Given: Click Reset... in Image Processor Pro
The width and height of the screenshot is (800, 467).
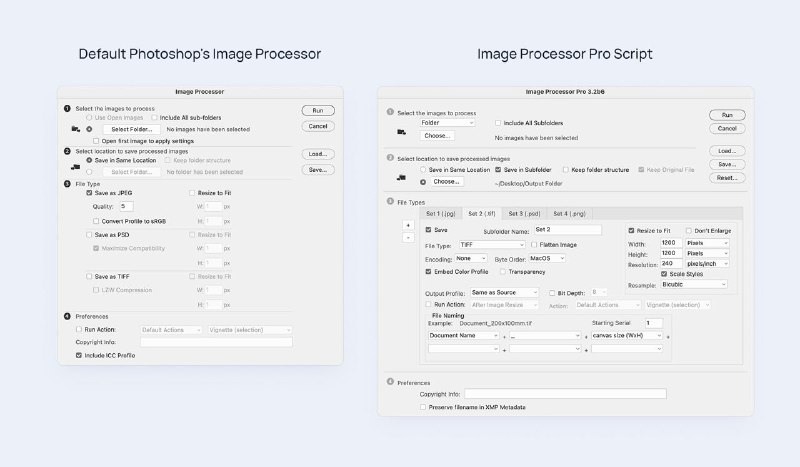Looking at the screenshot, I should tap(727, 178).
